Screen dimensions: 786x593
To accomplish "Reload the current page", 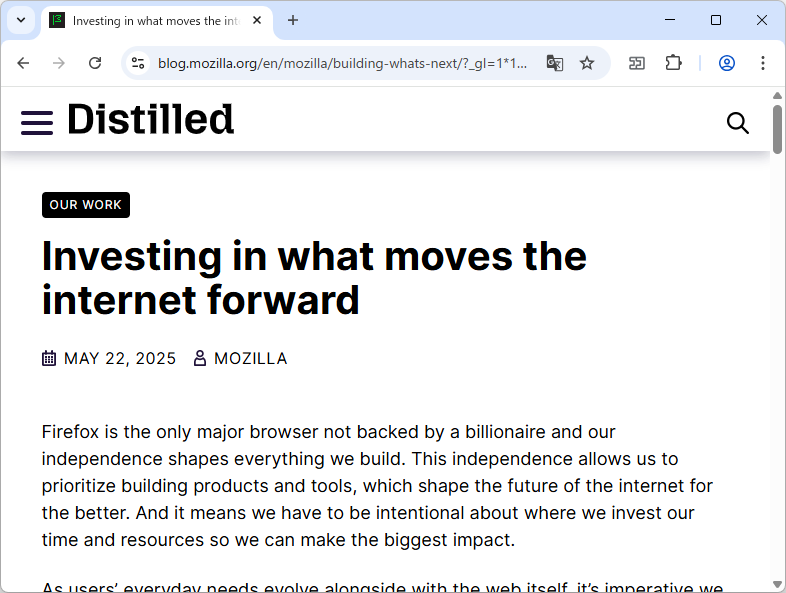I will coord(95,63).
